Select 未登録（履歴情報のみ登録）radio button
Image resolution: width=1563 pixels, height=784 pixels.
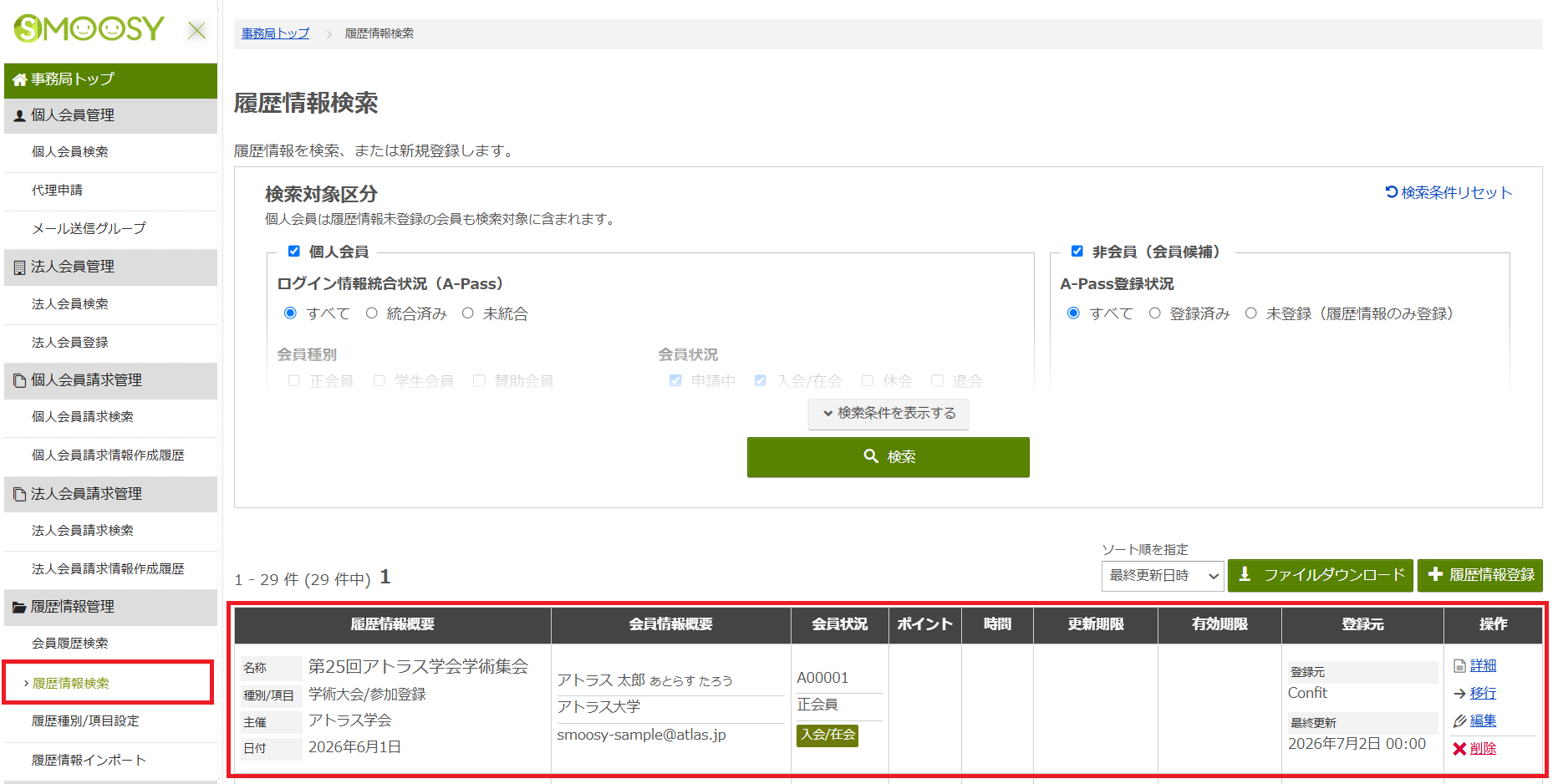(x=1250, y=313)
